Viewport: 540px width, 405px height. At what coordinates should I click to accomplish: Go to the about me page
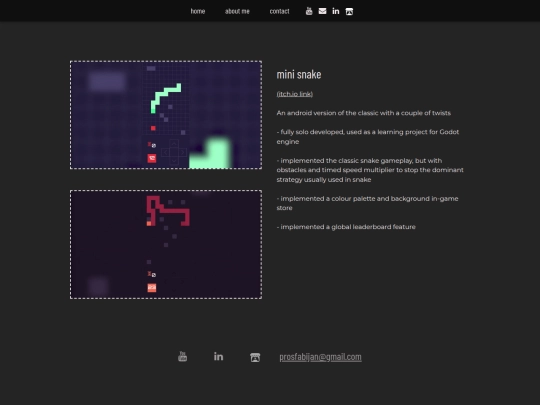[237, 11]
